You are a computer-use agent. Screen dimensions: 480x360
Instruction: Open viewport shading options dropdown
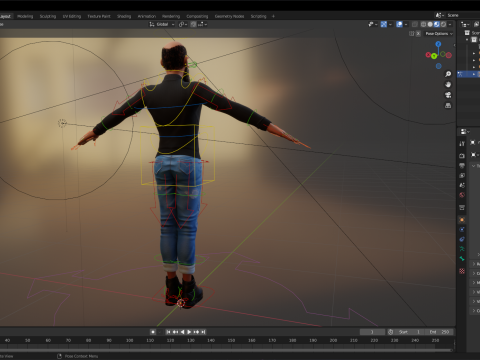click(450, 24)
